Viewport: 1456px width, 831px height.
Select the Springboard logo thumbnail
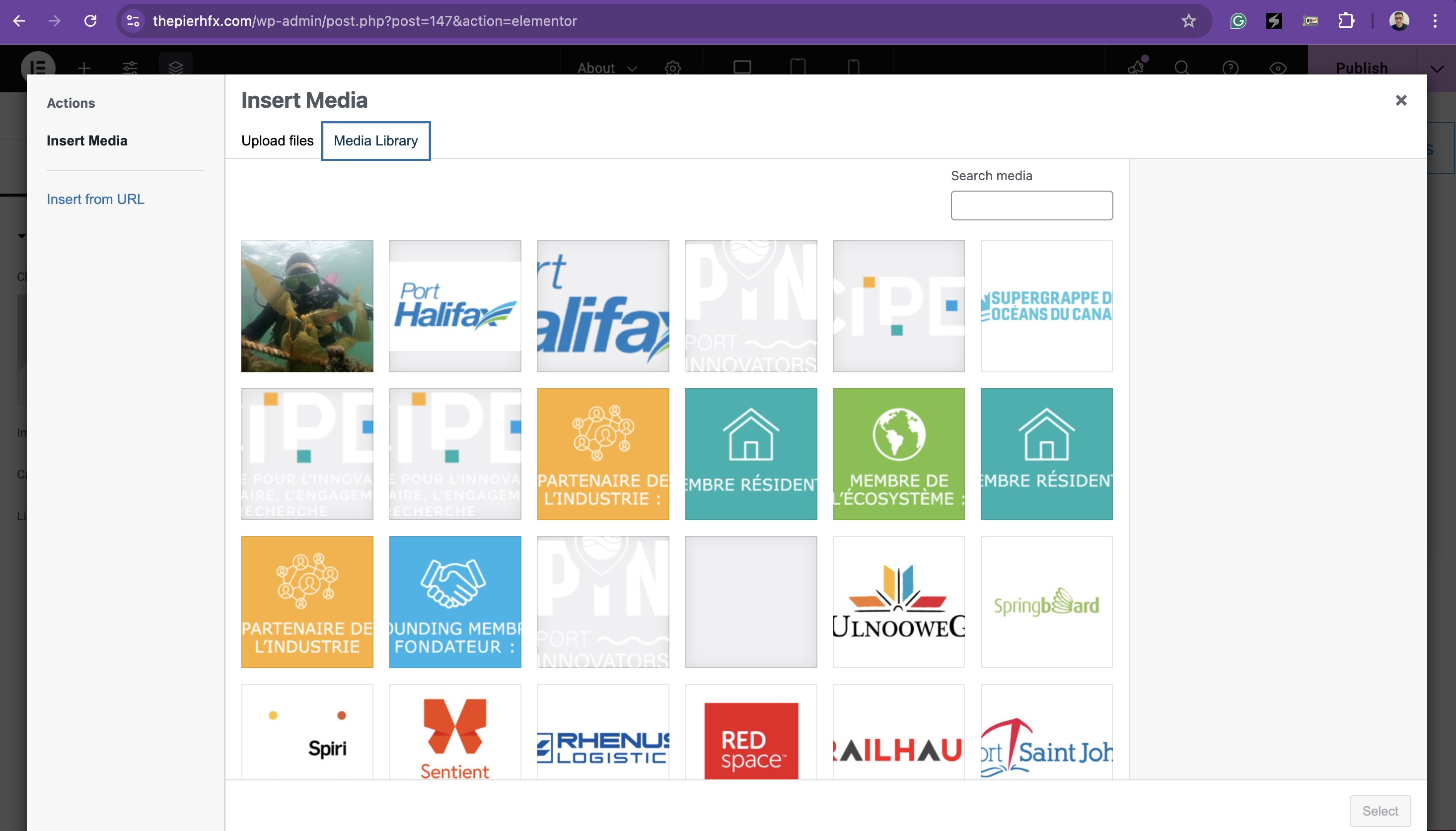pos(1046,602)
